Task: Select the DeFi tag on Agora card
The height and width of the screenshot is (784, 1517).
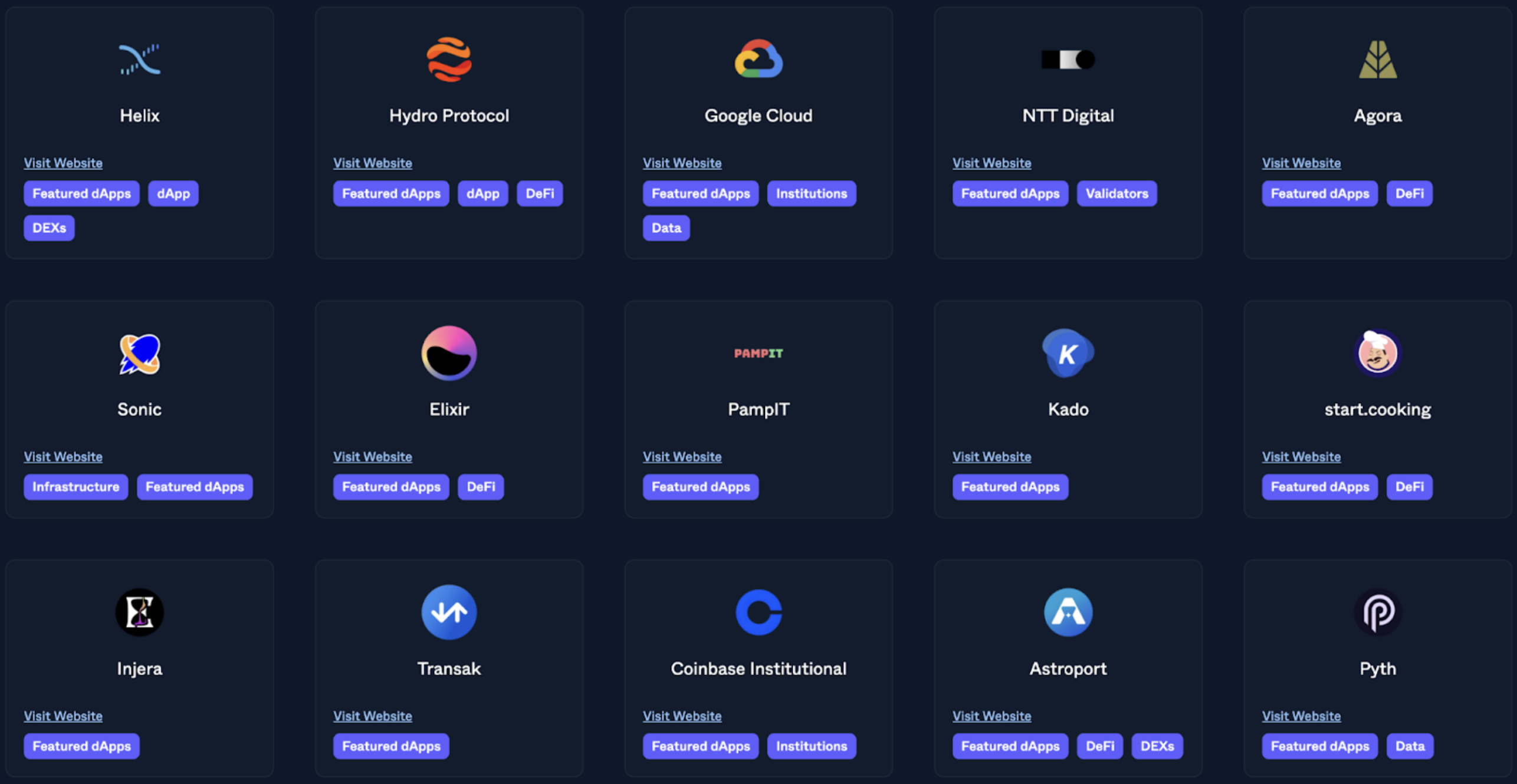Action: coord(1410,193)
